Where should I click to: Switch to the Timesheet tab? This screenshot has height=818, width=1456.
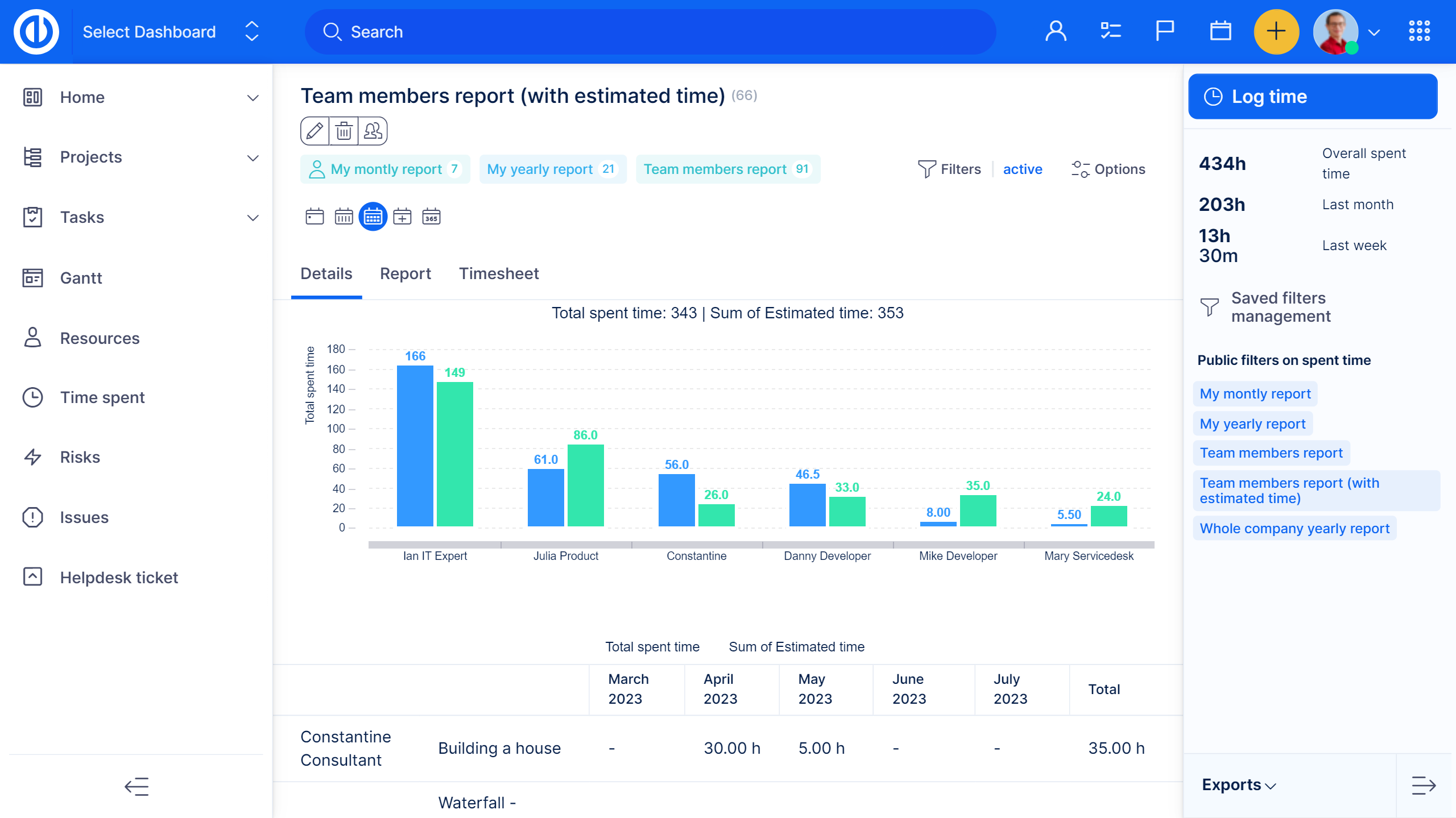(498, 274)
